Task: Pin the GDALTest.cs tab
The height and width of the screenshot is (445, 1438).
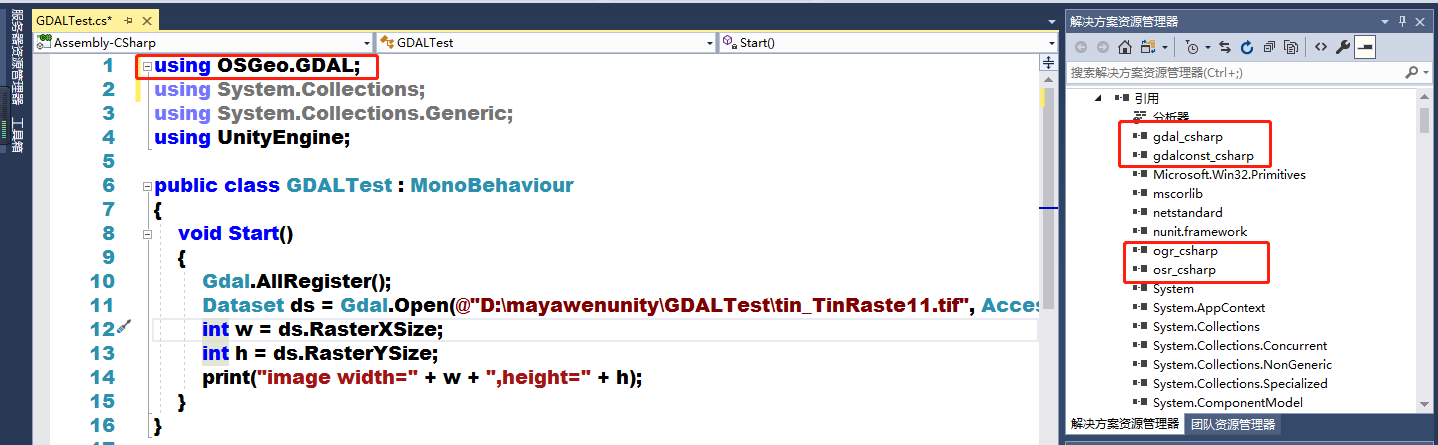Action: pos(129,20)
